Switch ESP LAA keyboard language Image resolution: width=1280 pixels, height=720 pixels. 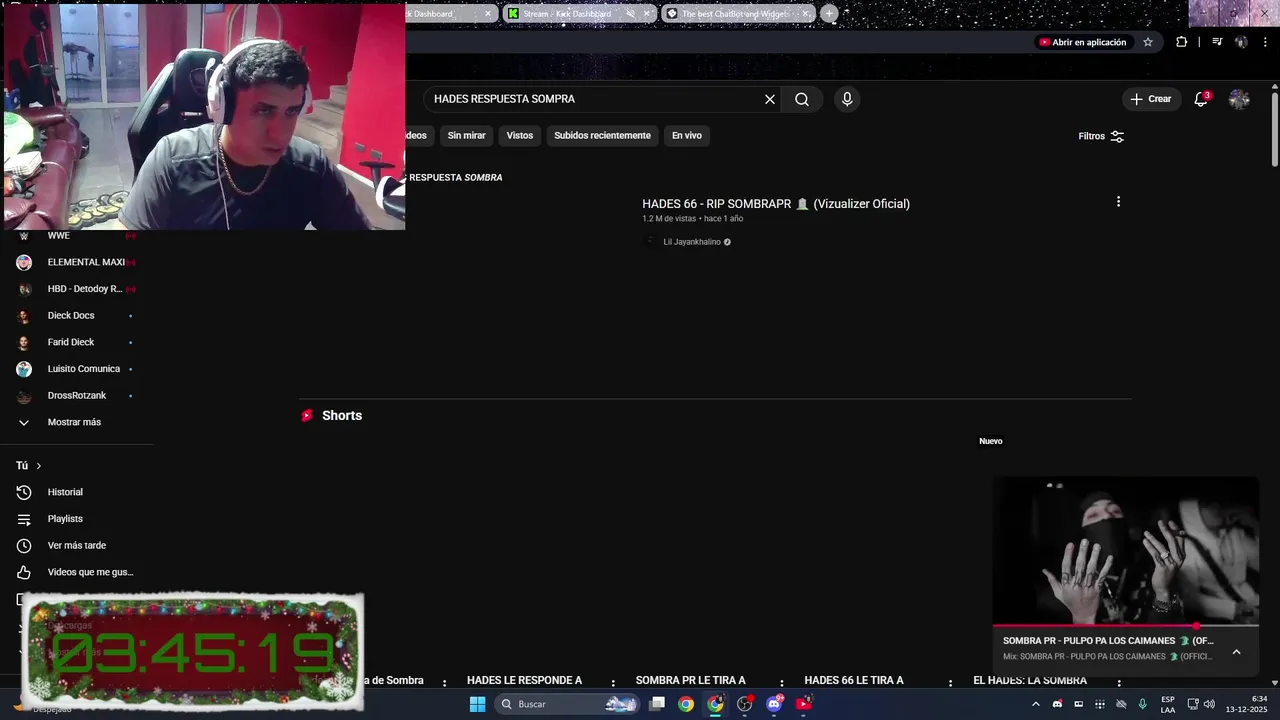pos(1168,704)
